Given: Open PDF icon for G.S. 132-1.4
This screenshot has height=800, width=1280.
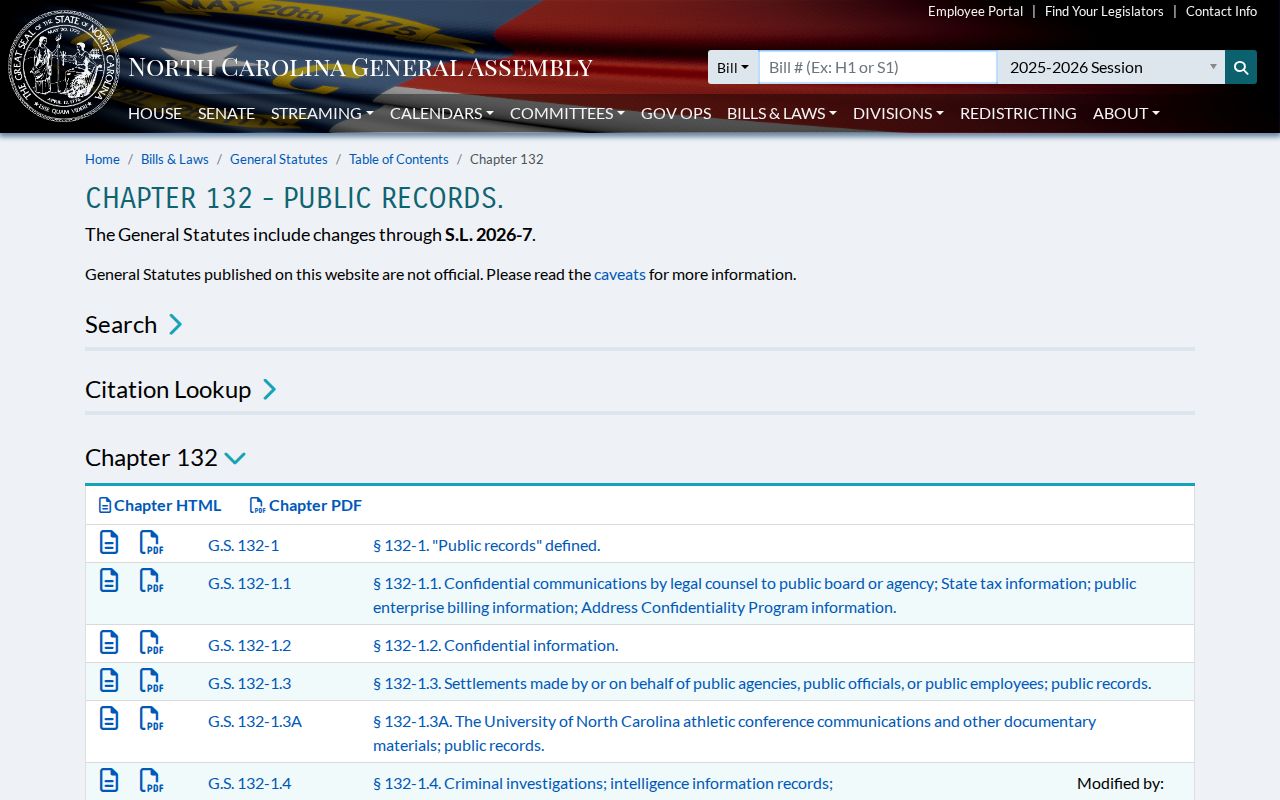Looking at the screenshot, I should (x=151, y=781).
